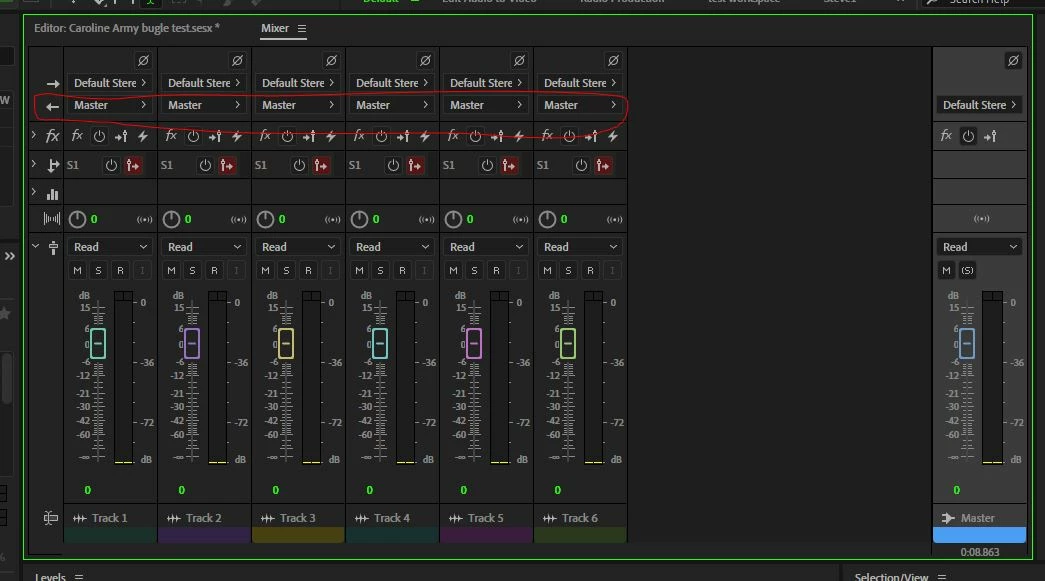Click Master track sum to mono icon
This screenshot has height=581, width=1045.
(x=982, y=219)
